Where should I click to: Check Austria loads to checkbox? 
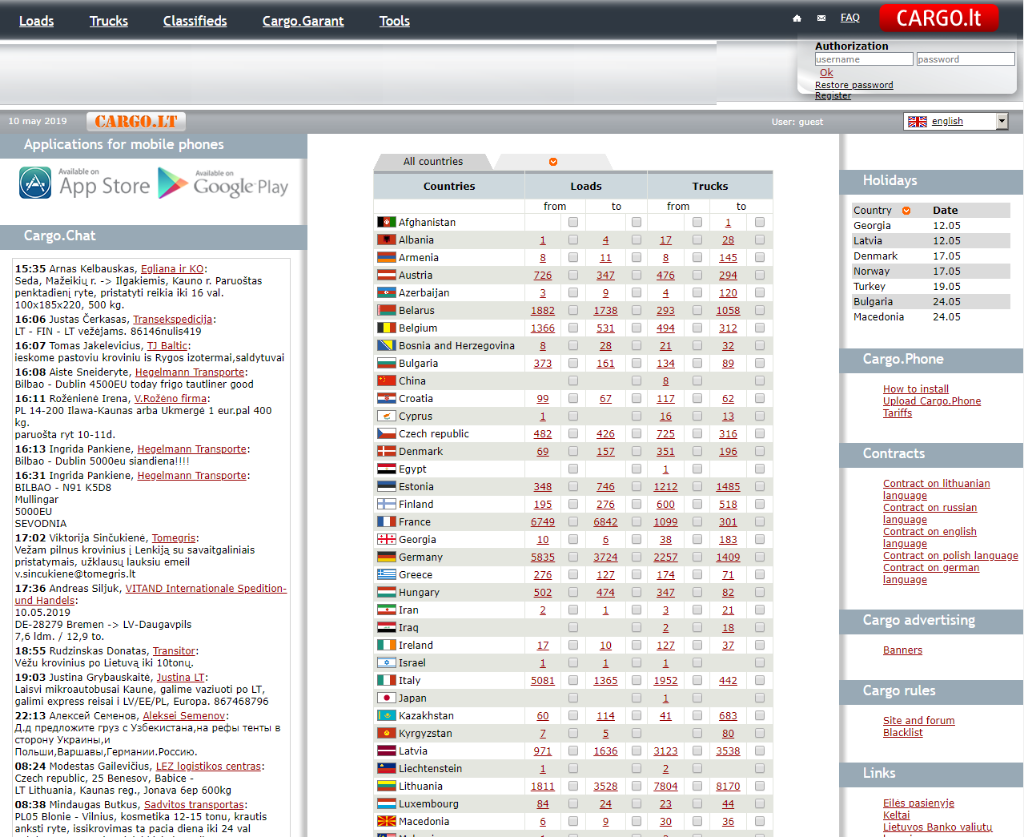click(x=636, y=275)
